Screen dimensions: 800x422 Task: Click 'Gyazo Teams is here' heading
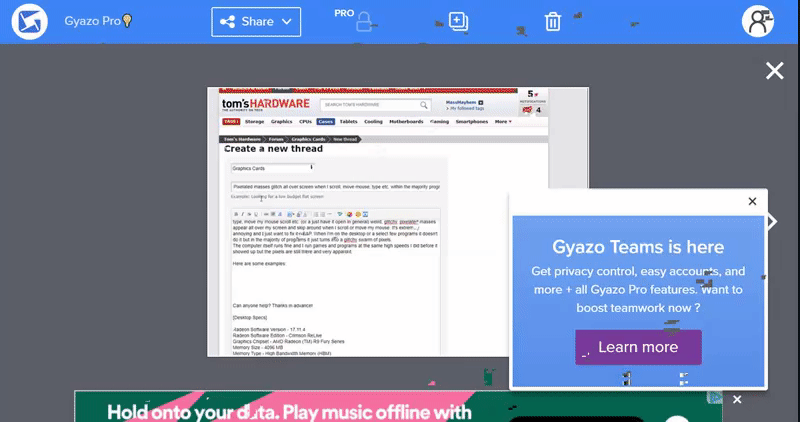coord(638,247)
